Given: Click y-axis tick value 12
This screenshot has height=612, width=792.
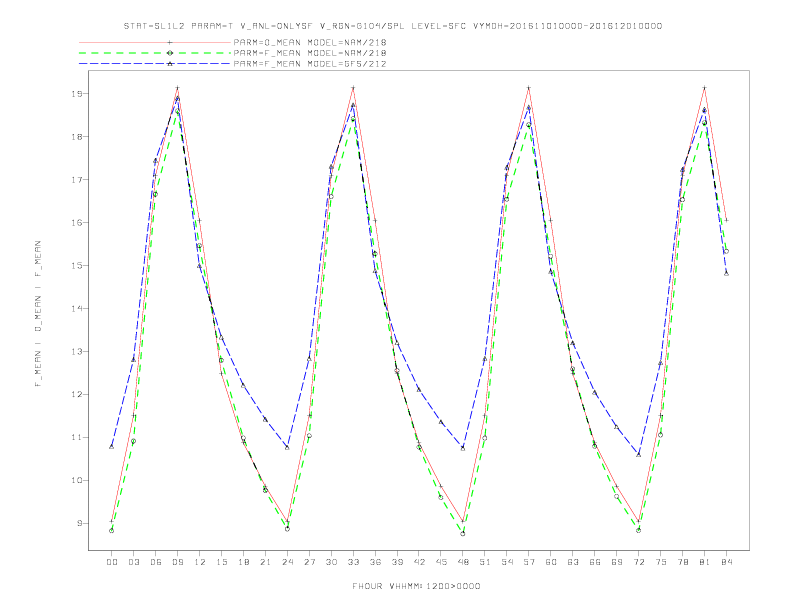Looking at the screenshot, I should click(77, 394).
